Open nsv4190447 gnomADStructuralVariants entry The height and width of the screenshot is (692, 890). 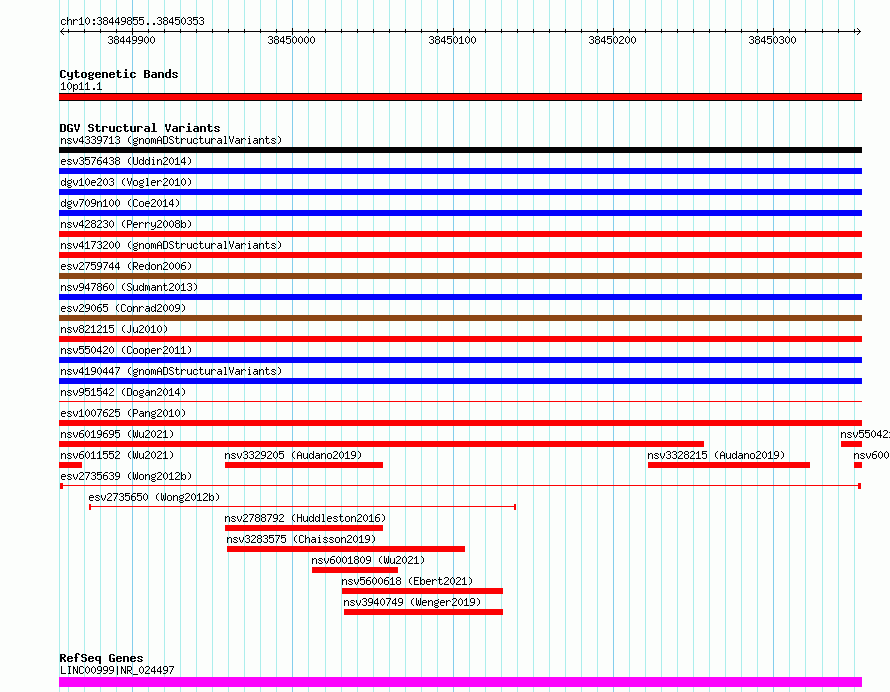click(x=171, y=371)
